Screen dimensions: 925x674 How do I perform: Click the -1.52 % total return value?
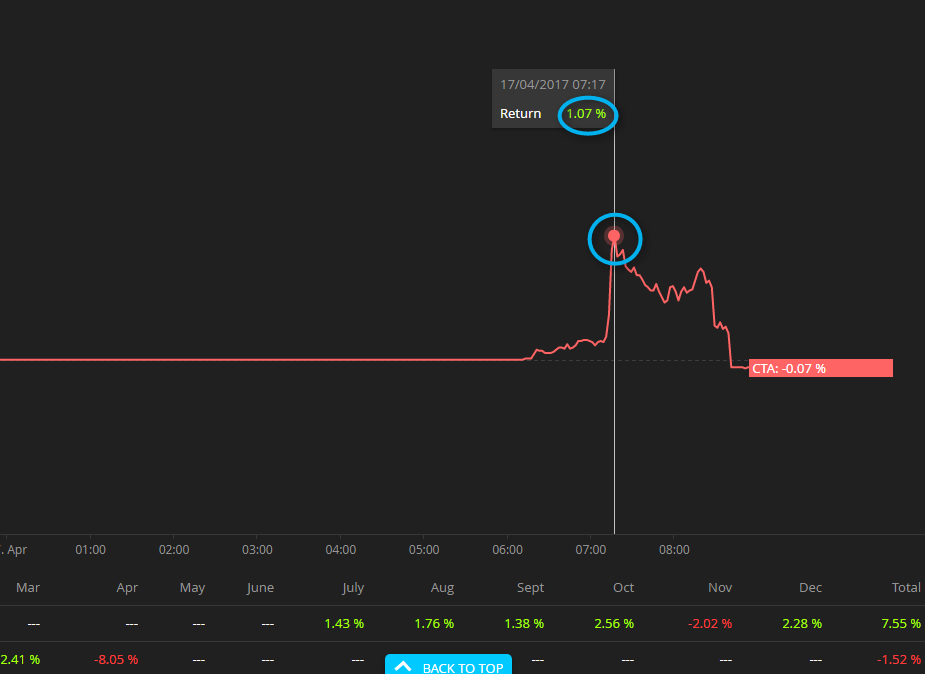click(899, 659)
